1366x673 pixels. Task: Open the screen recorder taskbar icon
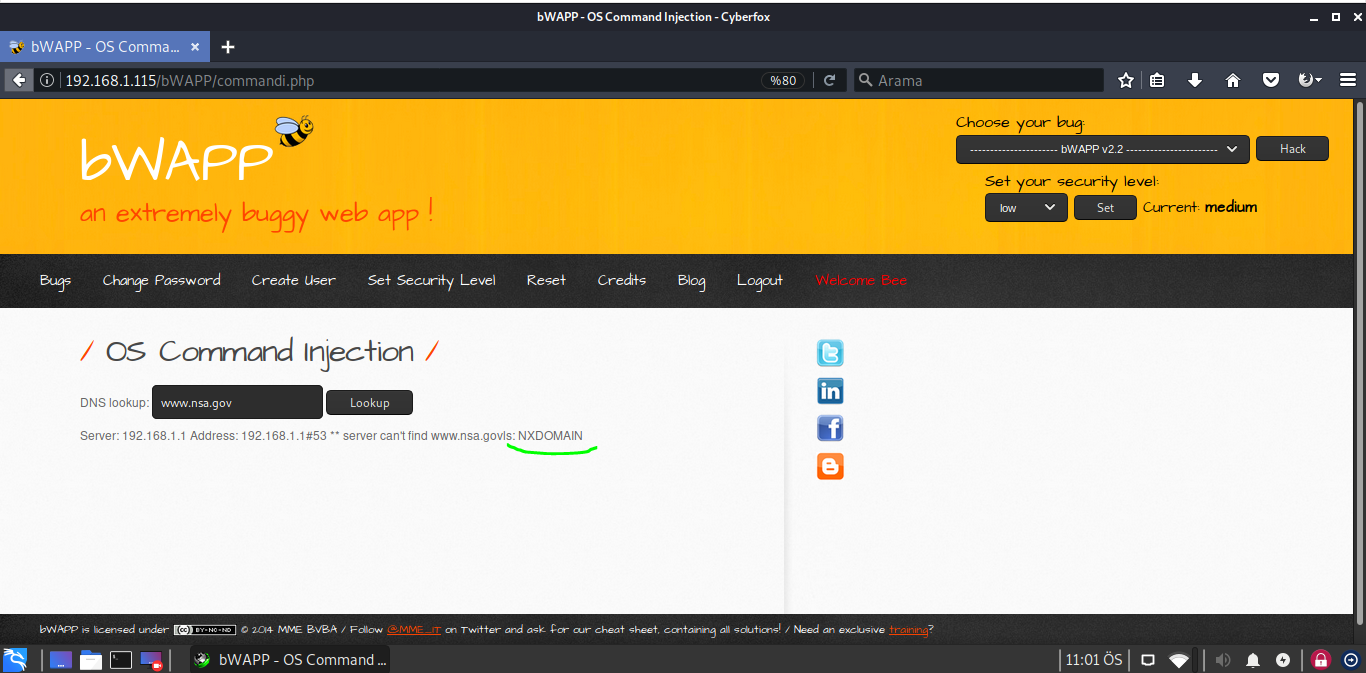[x=151, y=660]
